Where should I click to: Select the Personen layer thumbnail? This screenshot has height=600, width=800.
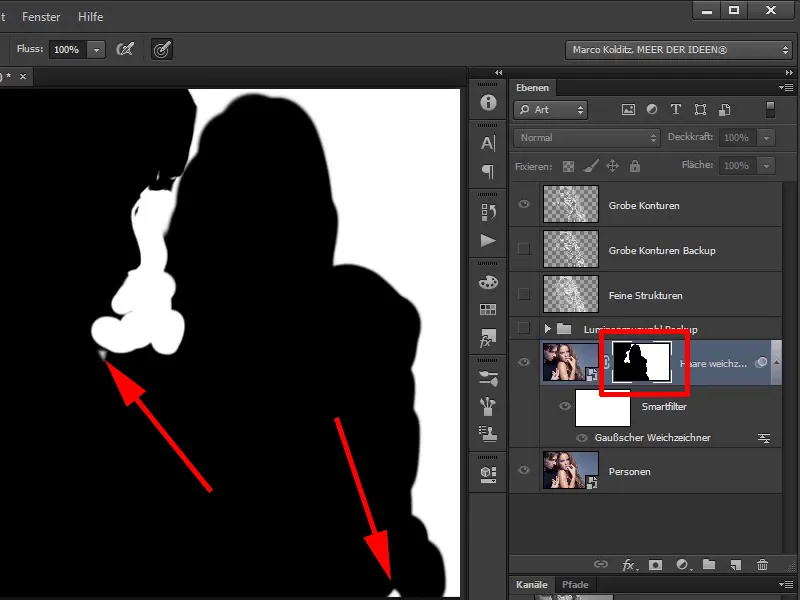(x=570, y=470)
